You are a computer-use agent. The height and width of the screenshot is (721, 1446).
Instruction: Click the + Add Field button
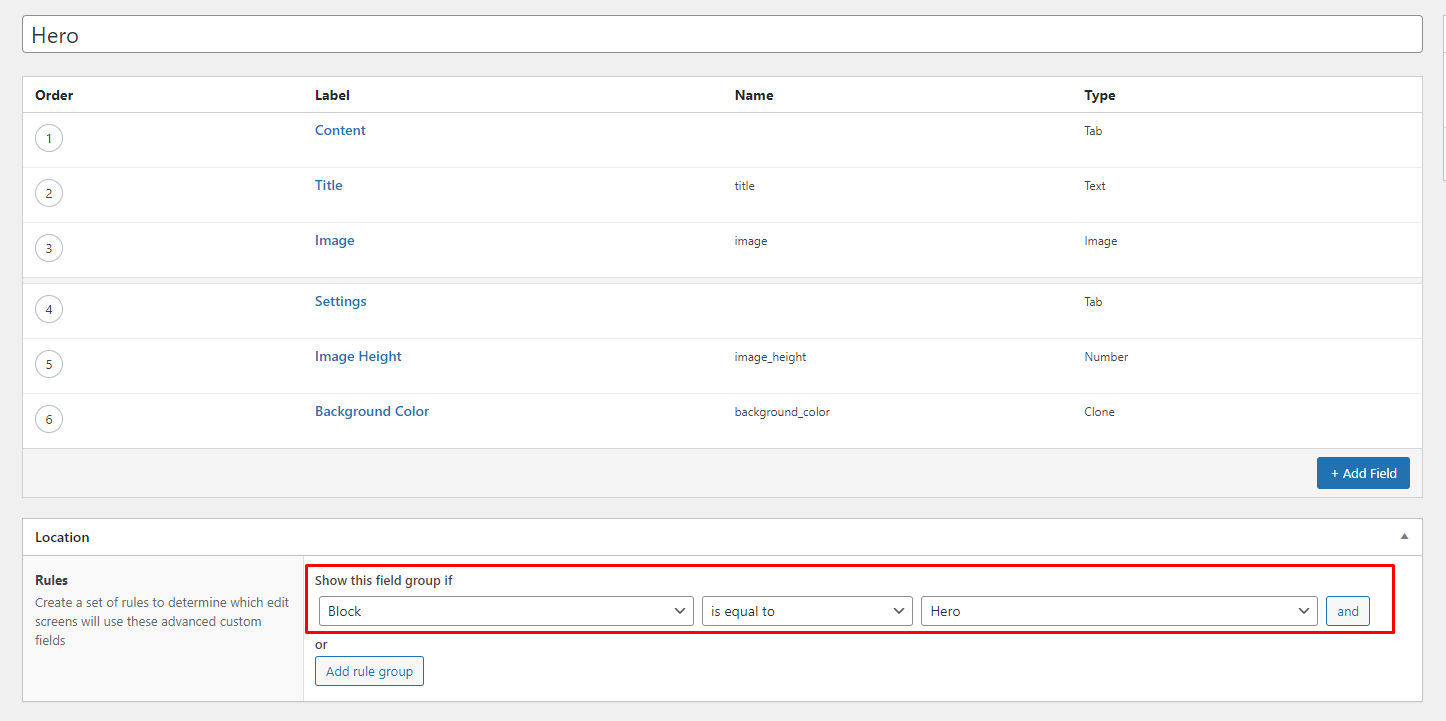(1362, 473)
